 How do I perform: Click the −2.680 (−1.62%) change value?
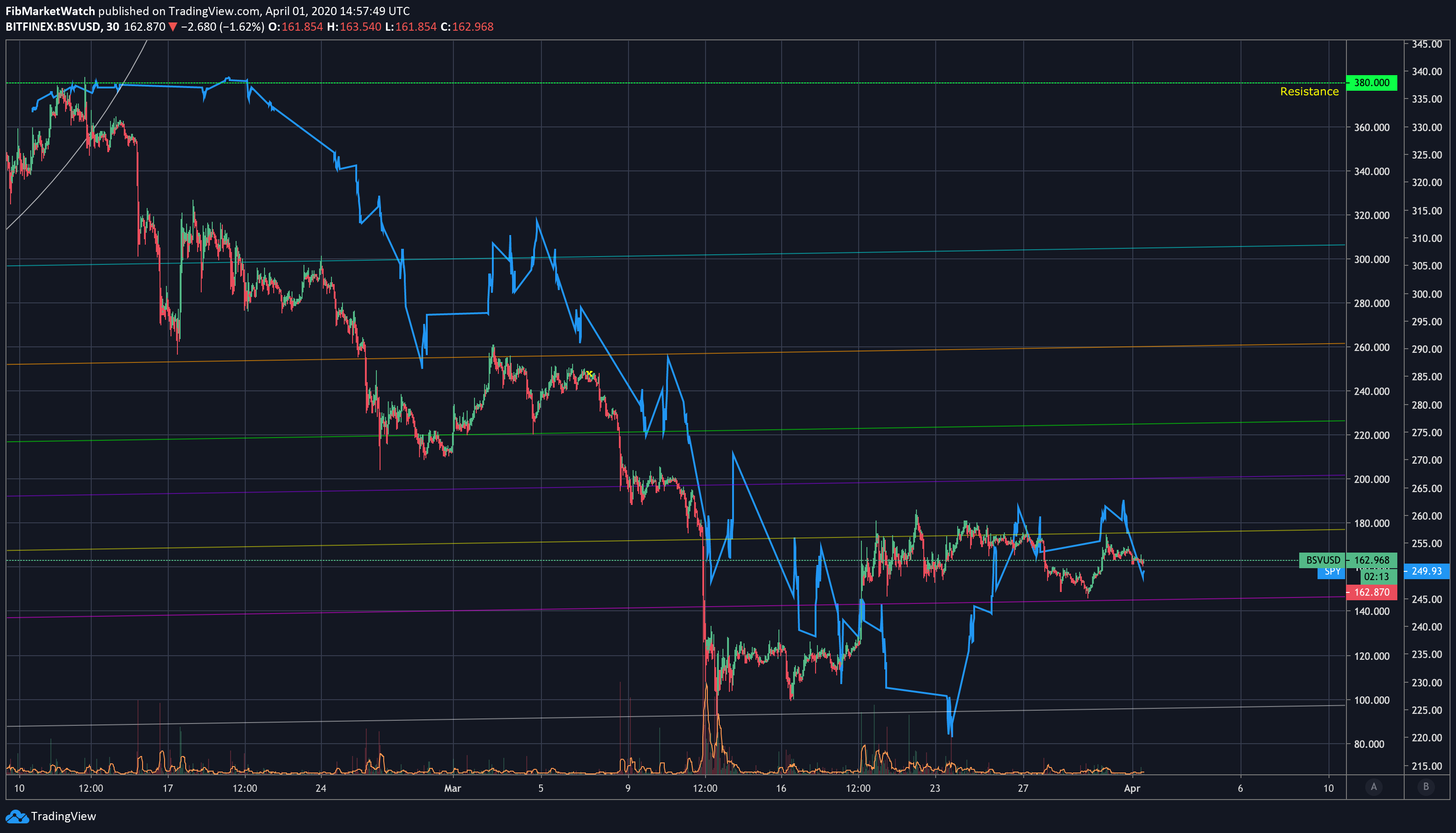click(223, 27)
